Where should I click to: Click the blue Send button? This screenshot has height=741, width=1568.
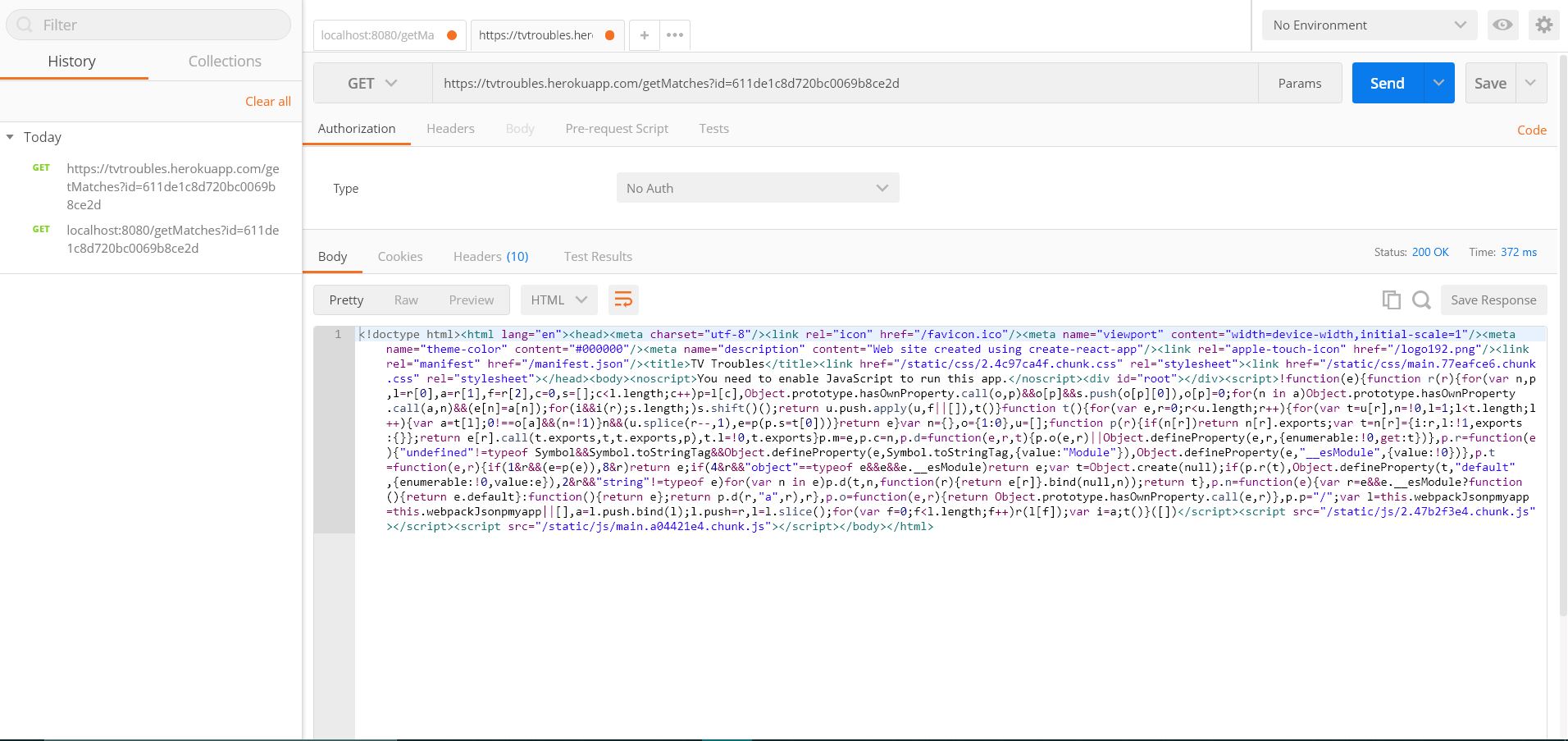click(x=1388, y=83)
